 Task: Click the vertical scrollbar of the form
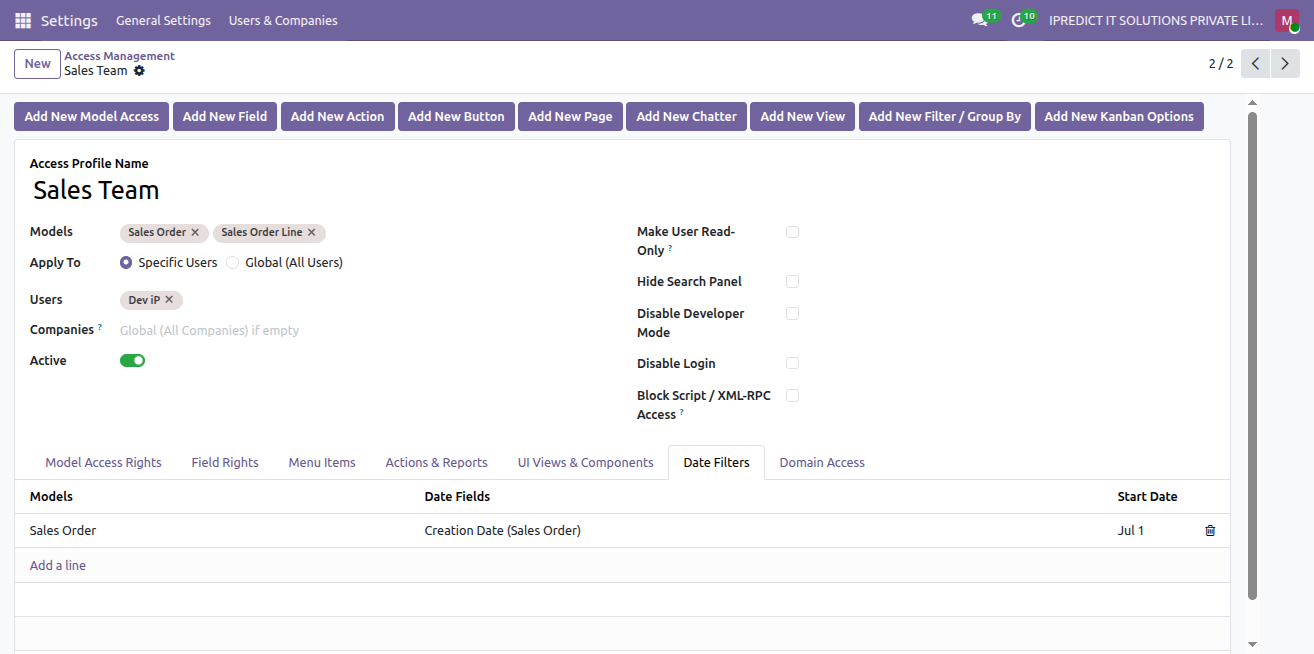pyautogui.click(x=1252, y=355)
